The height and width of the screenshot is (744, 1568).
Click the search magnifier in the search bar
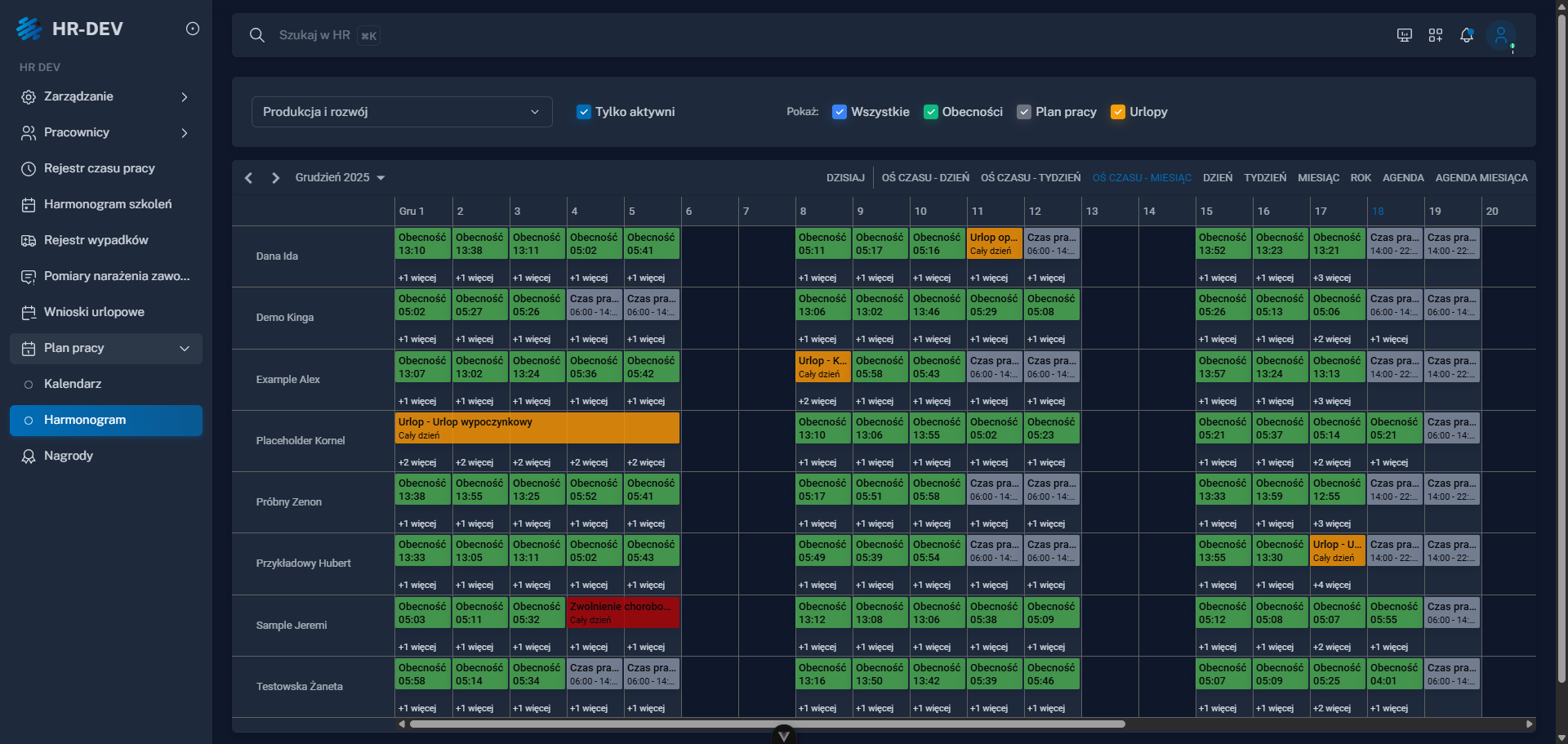tap(257, 35)
